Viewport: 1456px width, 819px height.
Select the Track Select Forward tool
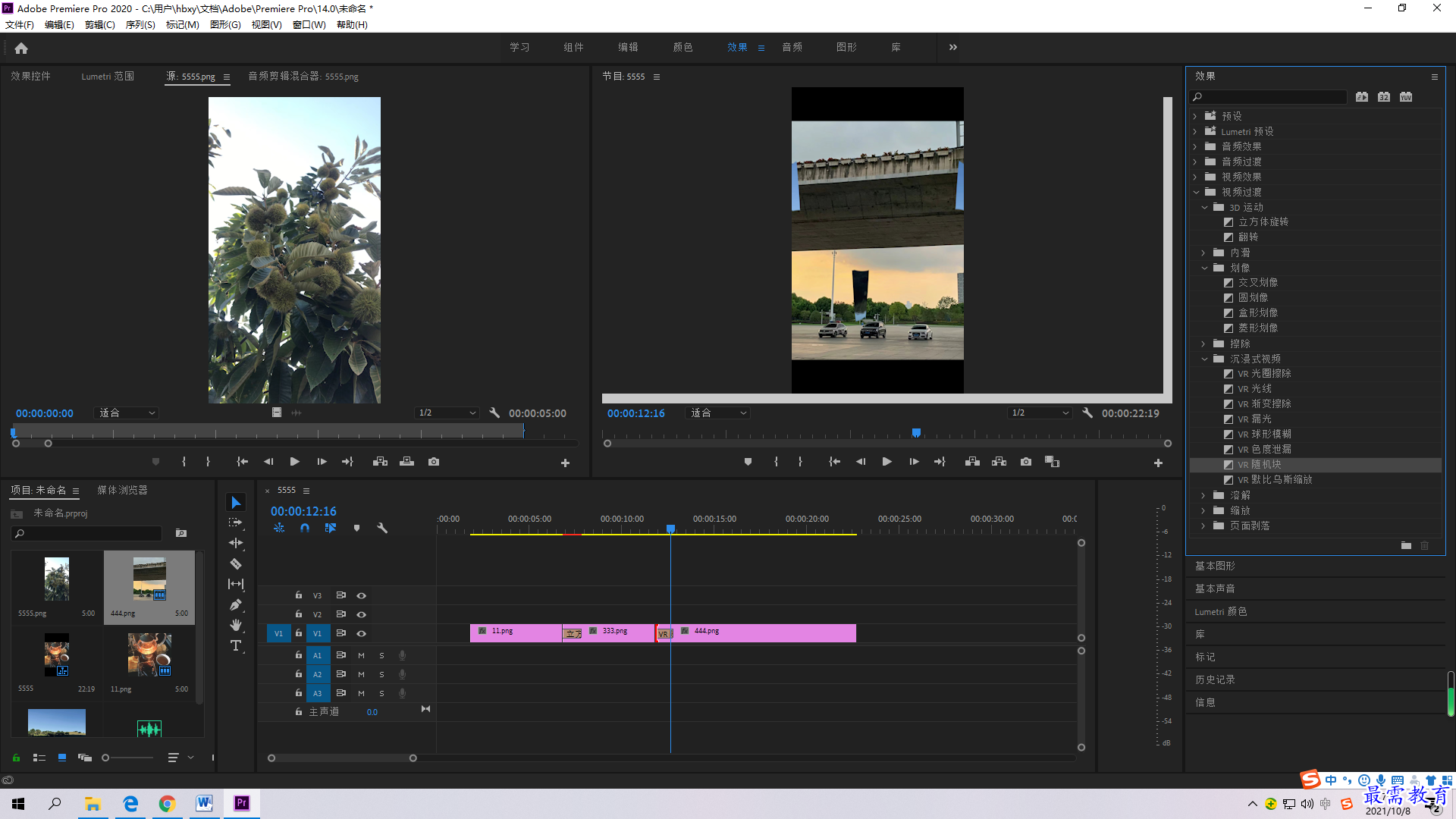[x=236, y=522]
